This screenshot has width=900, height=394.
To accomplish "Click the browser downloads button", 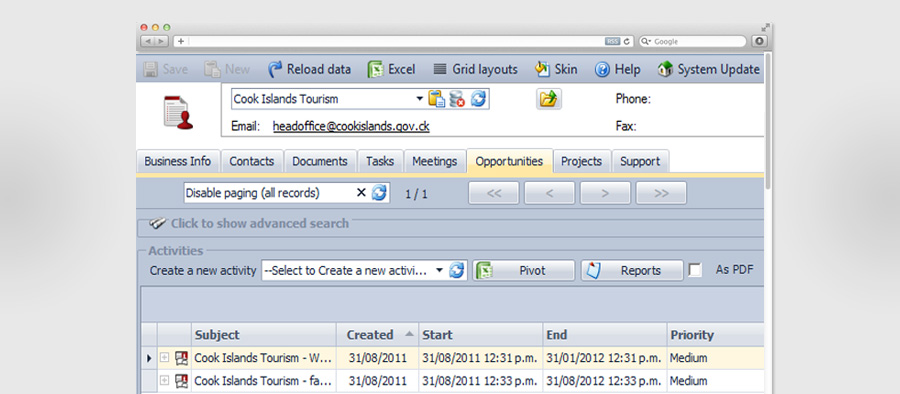I will click(x=759, y=41).
